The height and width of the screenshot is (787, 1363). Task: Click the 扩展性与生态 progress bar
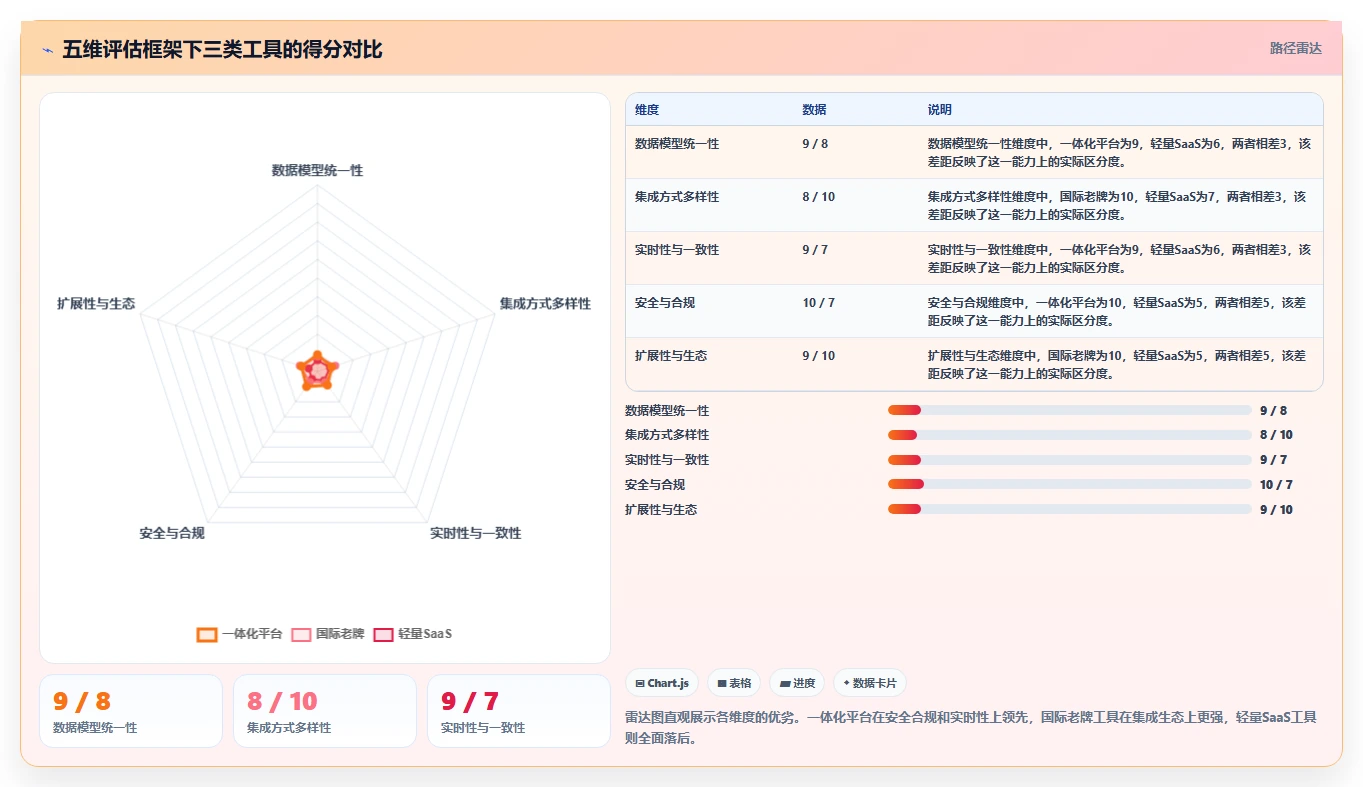1070,509
